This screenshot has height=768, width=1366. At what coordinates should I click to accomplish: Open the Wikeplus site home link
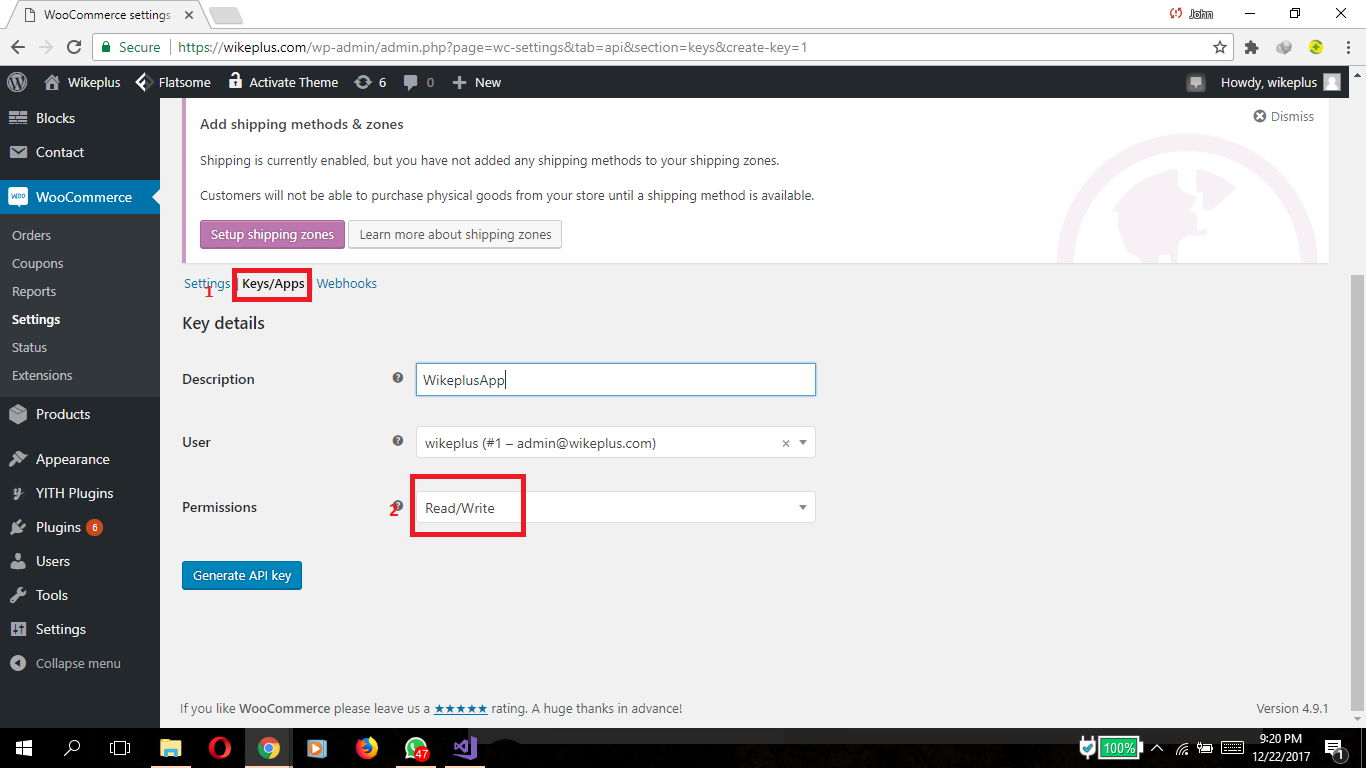click(x=82, y=82)
